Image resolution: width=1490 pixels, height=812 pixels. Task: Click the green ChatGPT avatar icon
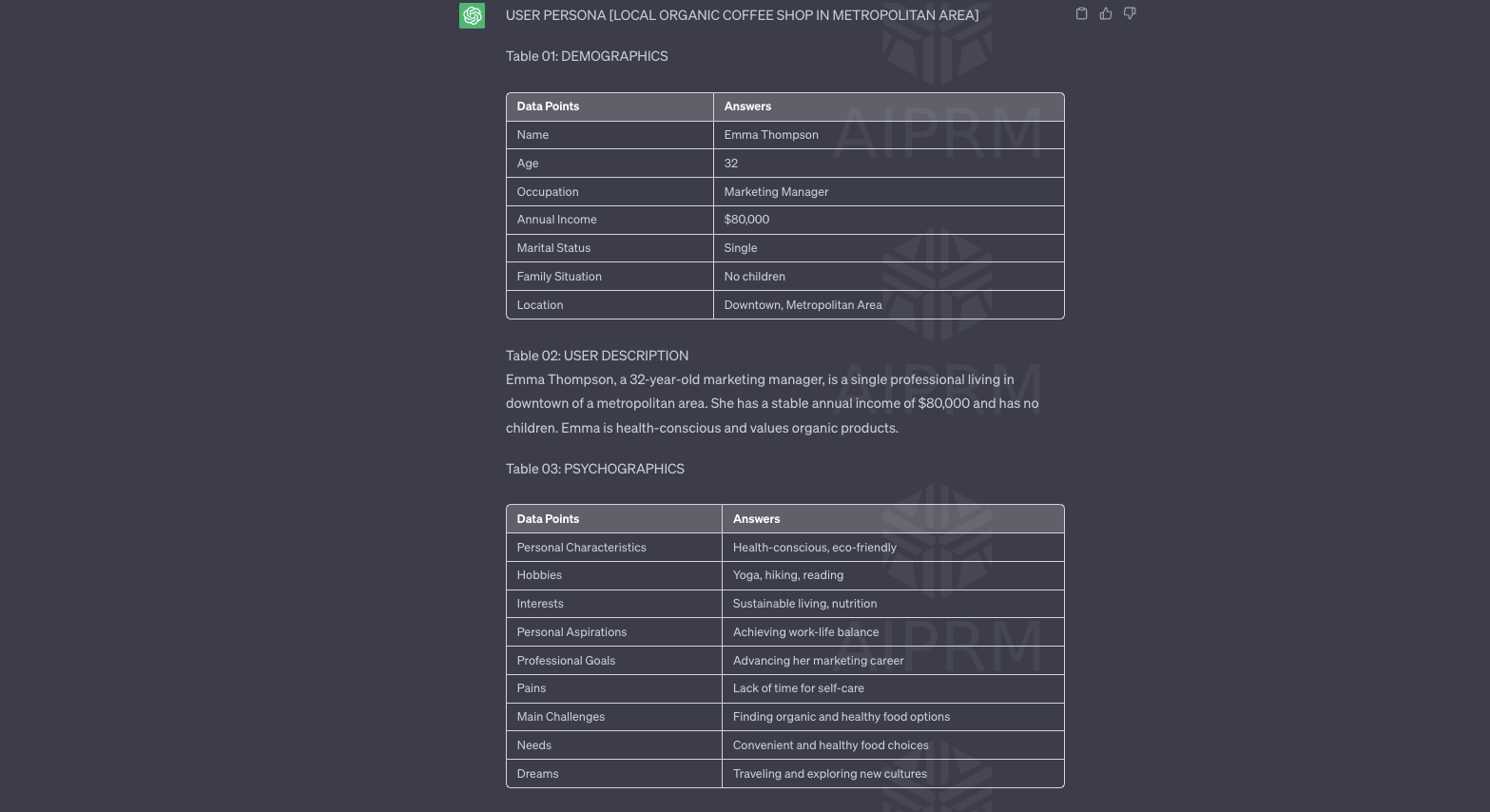tap(472, 15)
